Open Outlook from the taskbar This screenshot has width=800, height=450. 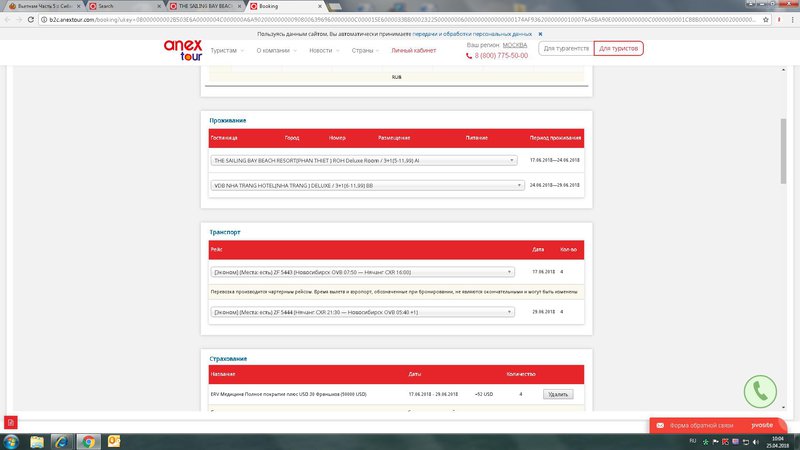[114, 441]
